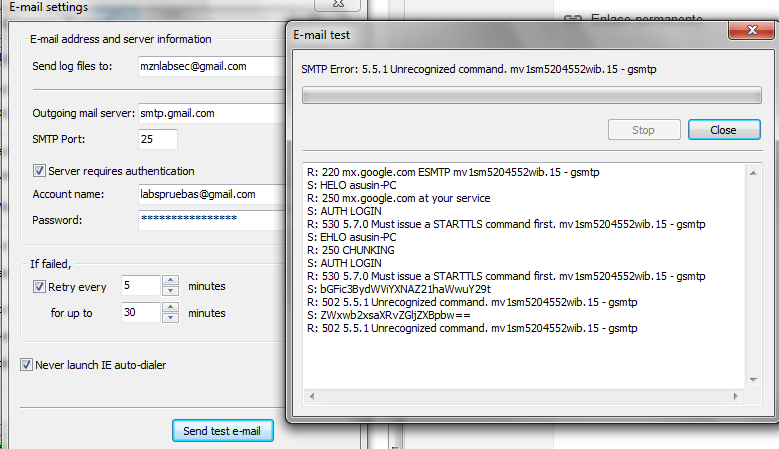Click the SMTP Error status message
The width and height of the screenshot is (779, 449).
(x=478, y=70)
